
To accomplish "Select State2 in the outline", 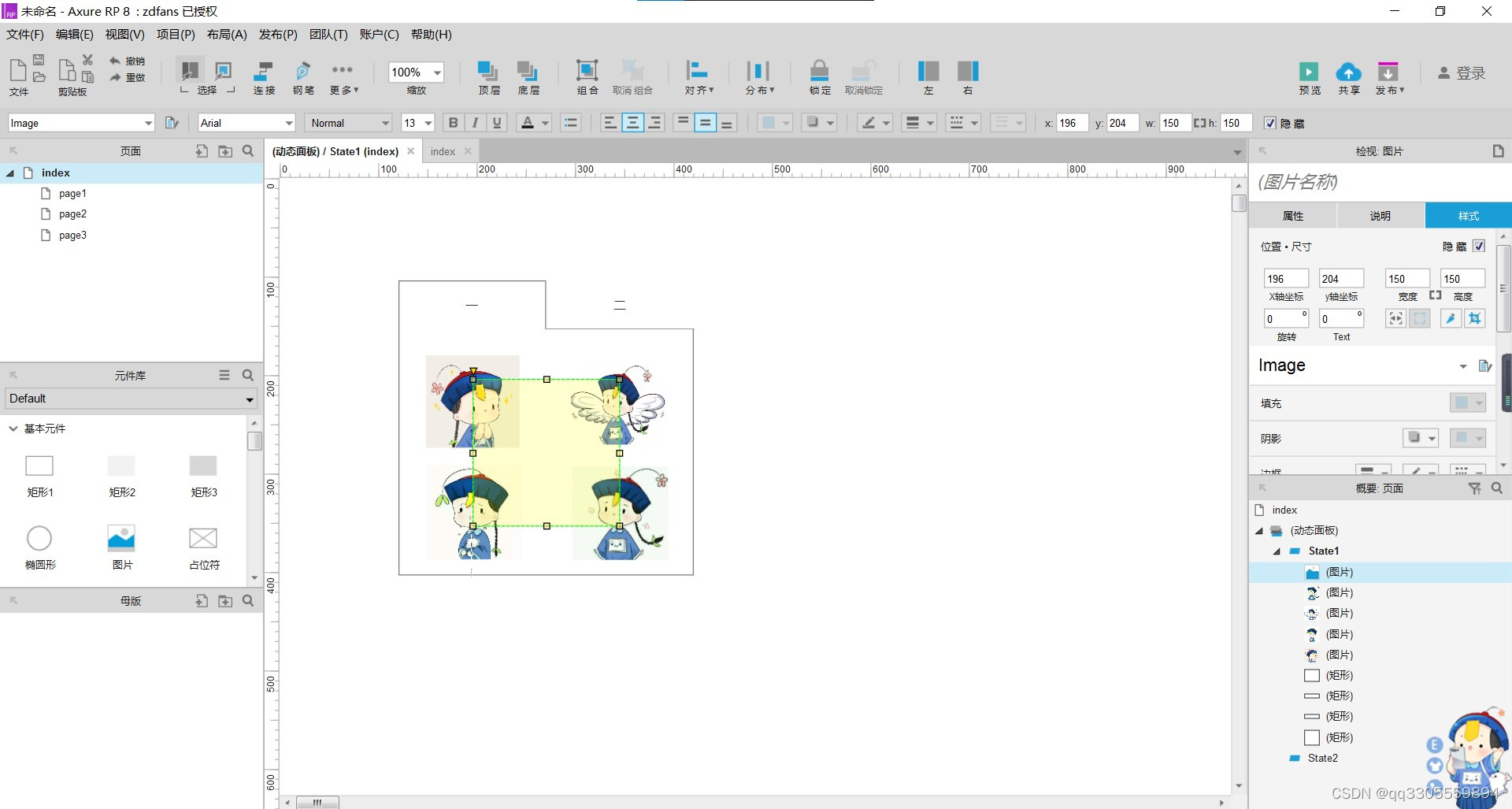I will tap(1322, 759).
